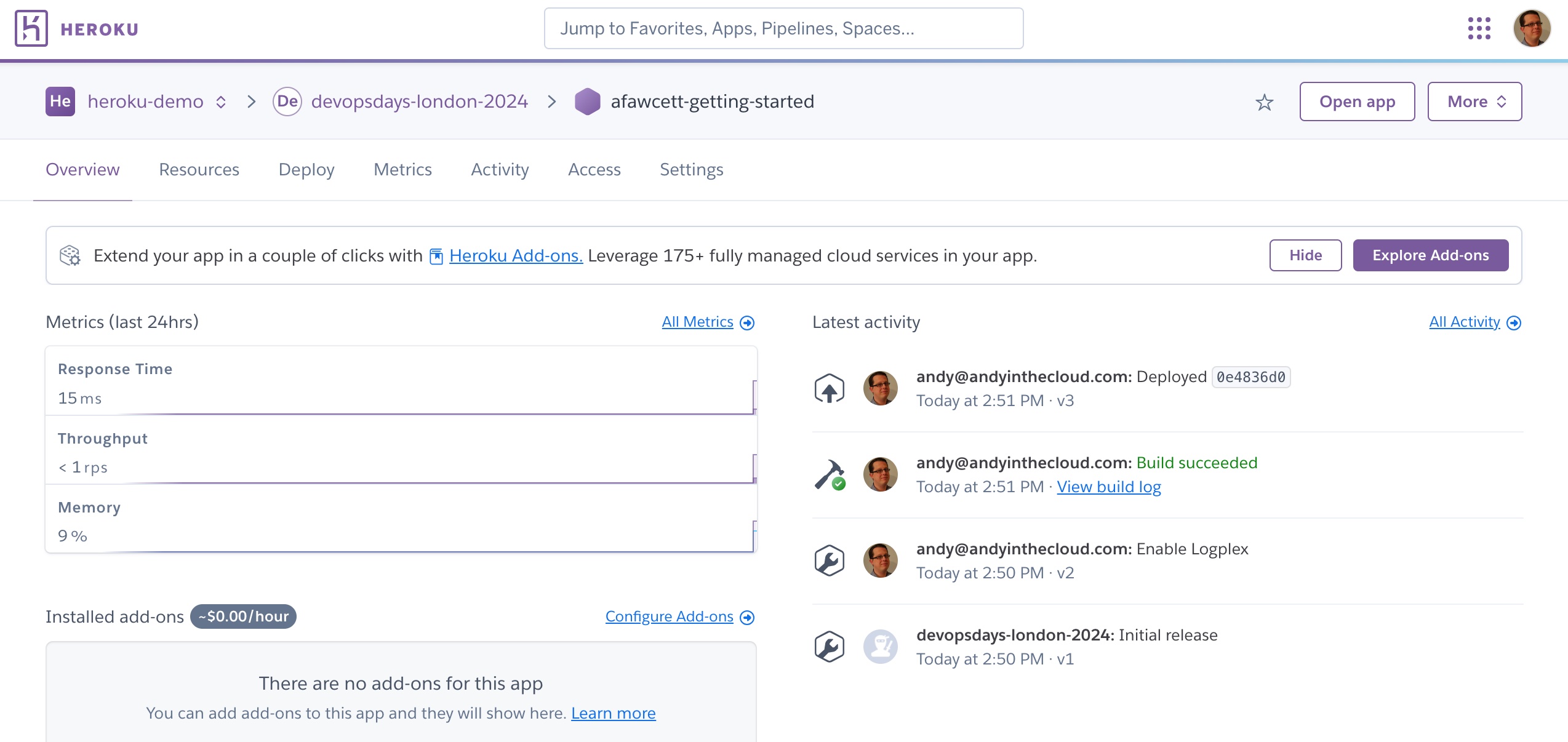Screen dimensions: 1568x742
Task: Go to the Metrics tab
Action: pos(402,170)
